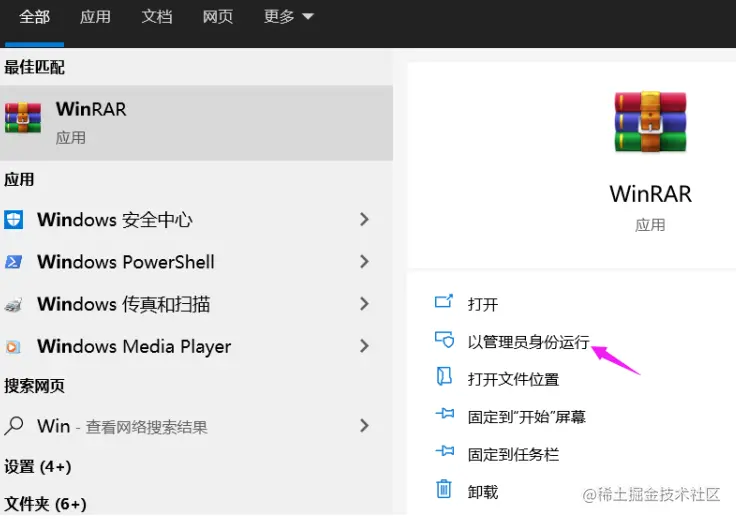This screenshot has height=519, width=736.
Task: Click the 文件夹 (6+) section header
Action: (45, 504)
